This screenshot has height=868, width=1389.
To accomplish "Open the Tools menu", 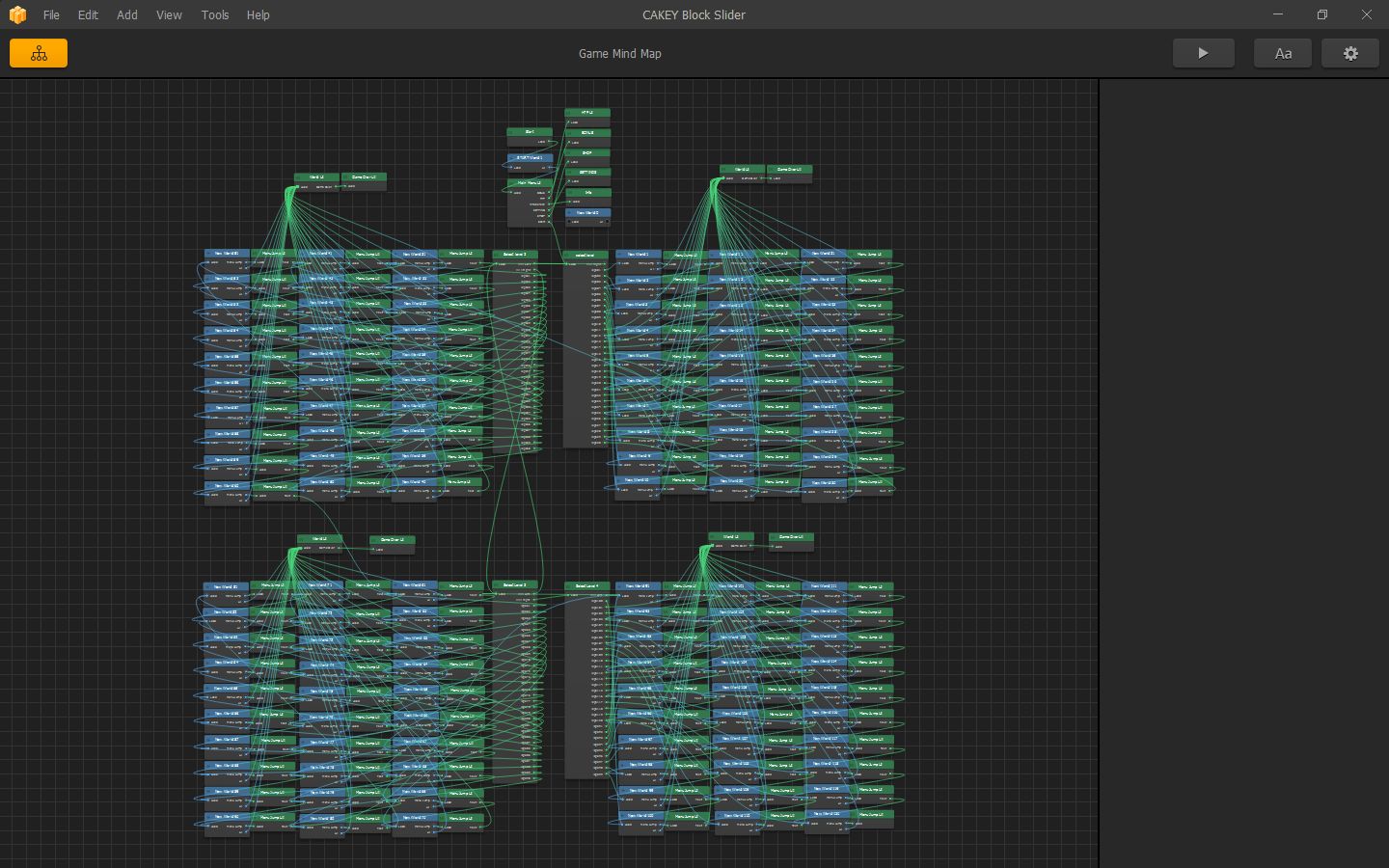I will (x=215, y=14).
